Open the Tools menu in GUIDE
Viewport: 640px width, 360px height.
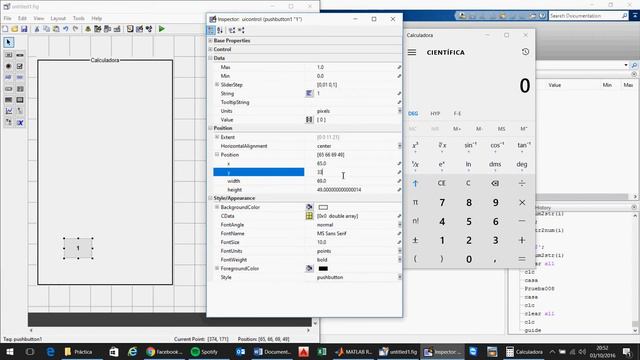click(79, 18)
